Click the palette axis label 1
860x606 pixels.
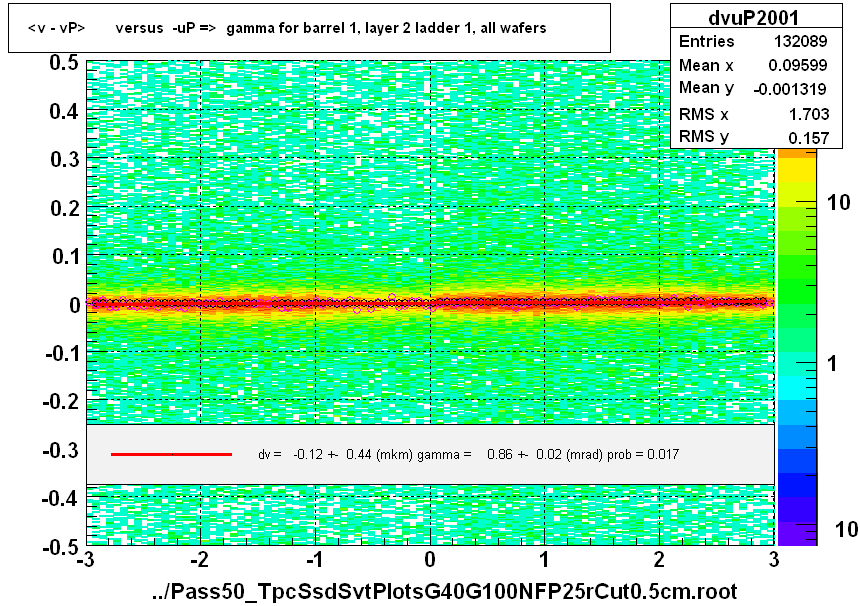(x=832, y=363)
